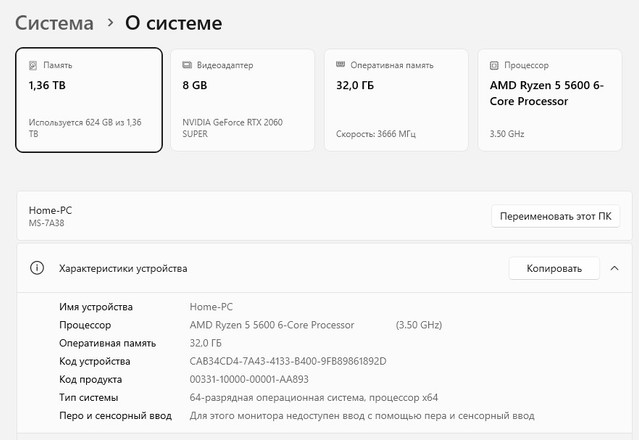Image resolution: width=639 pixels, height=440 pixels.
Task: Click the video adapter icon
Action: [187, 65]
